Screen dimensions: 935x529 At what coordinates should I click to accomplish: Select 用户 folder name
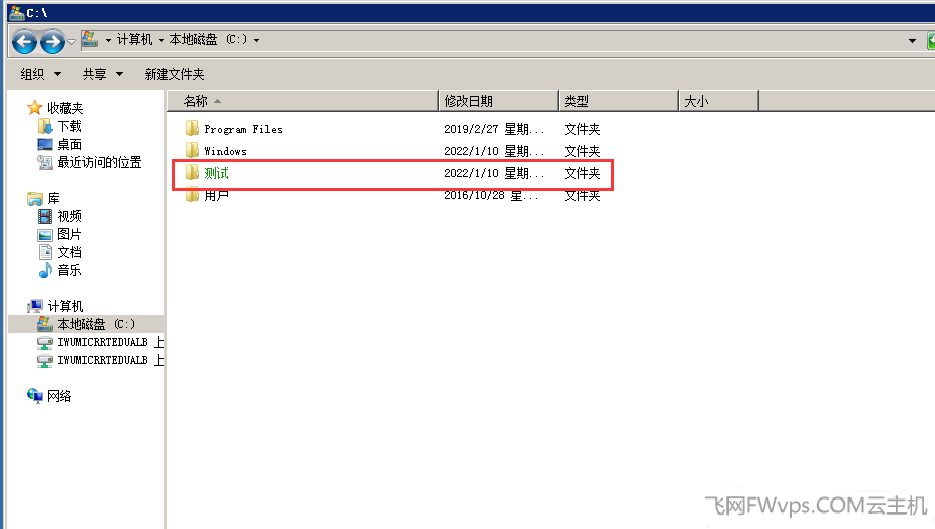pos(216,196)
